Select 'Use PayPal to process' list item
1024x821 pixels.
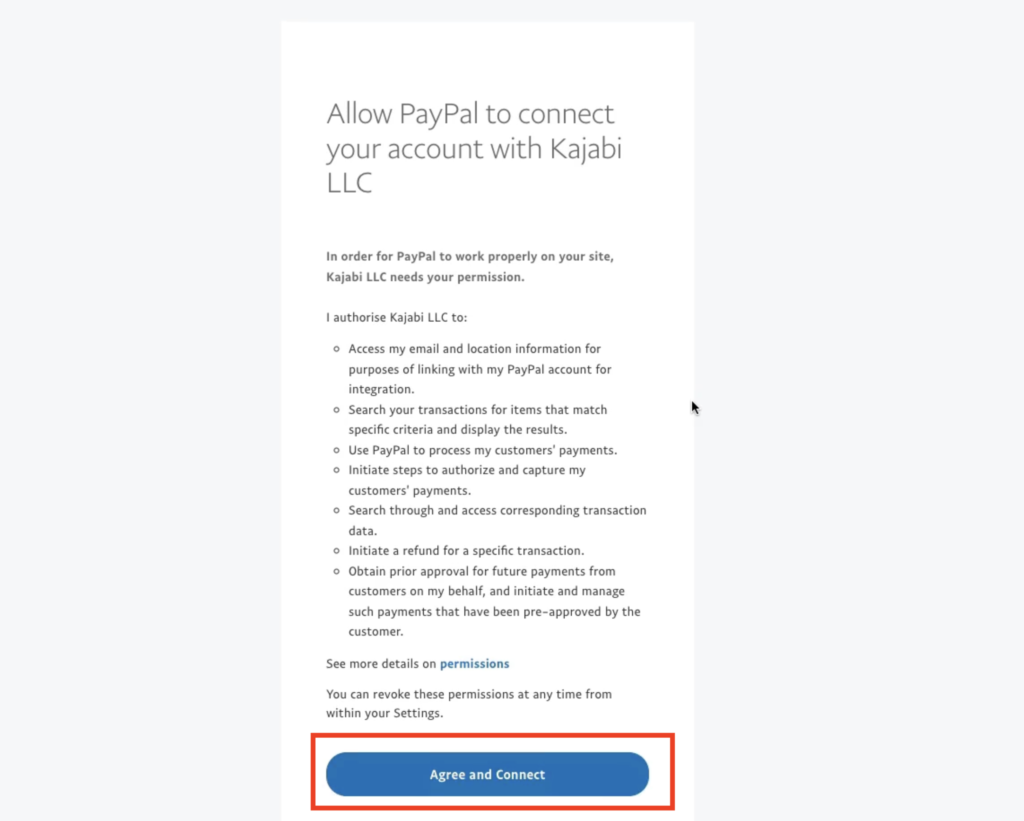tap(483, 450)
